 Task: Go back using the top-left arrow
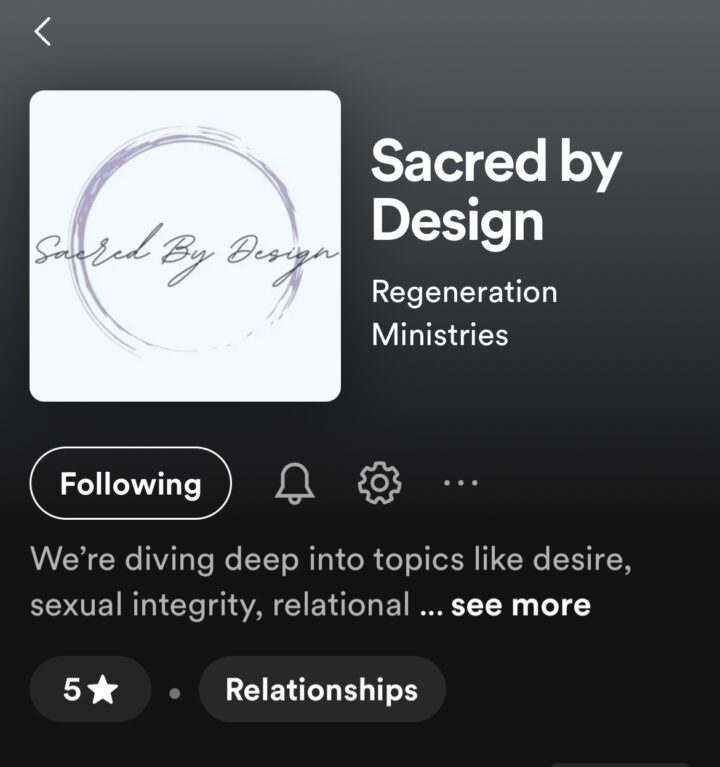point(42,32)
